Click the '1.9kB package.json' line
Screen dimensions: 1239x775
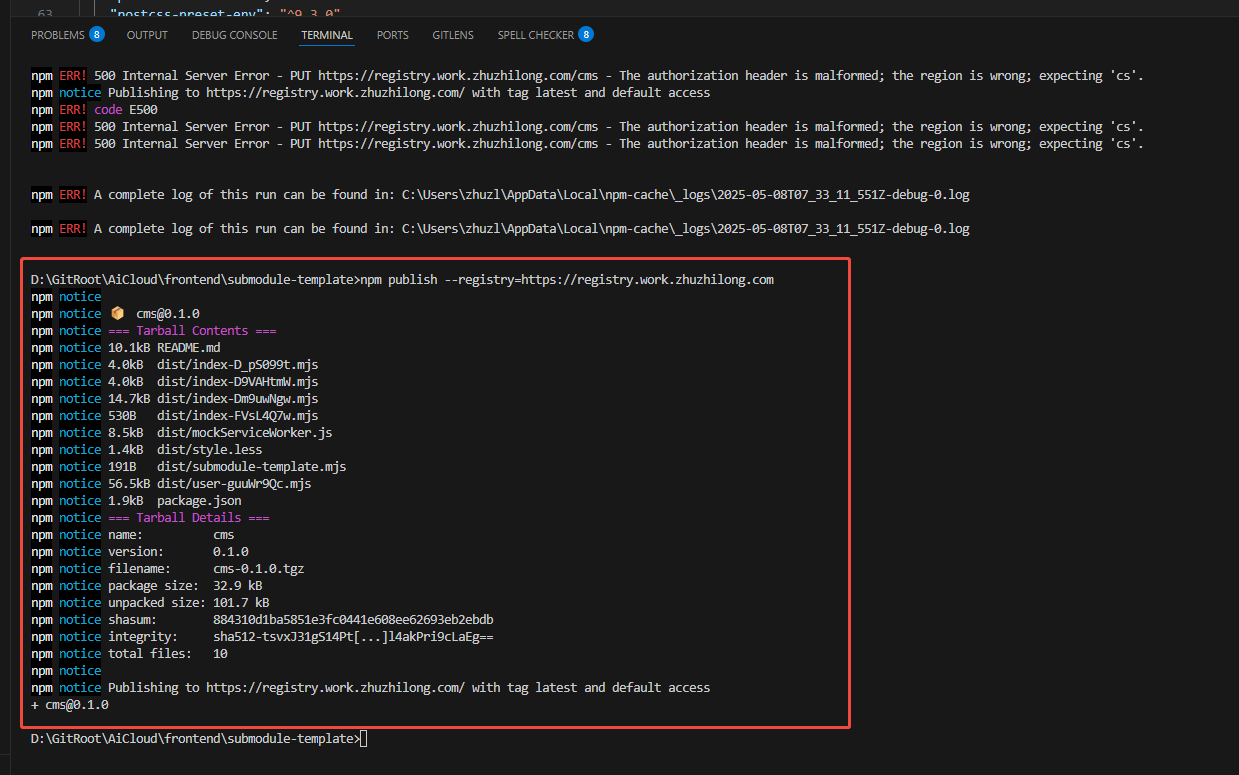point(175,501)
